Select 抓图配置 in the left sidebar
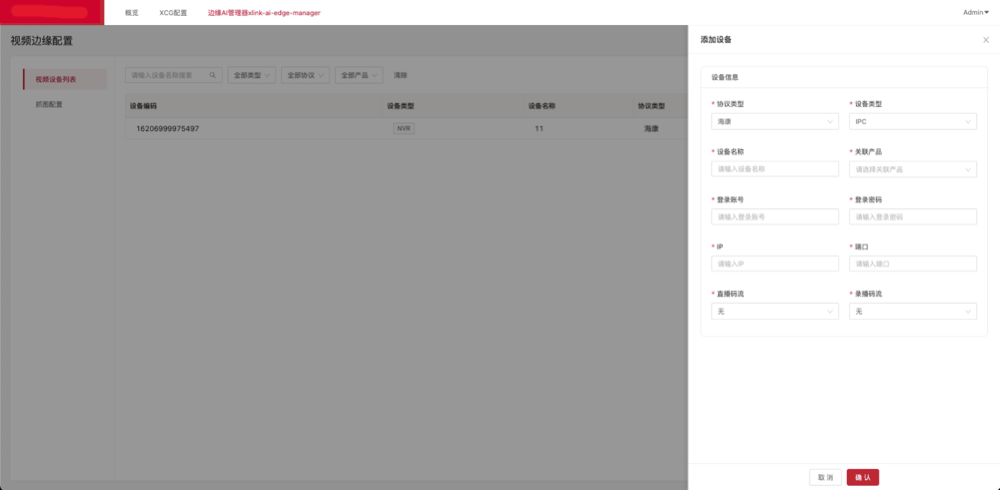The height and width of the screenshot is (490, 1000). 49,104
